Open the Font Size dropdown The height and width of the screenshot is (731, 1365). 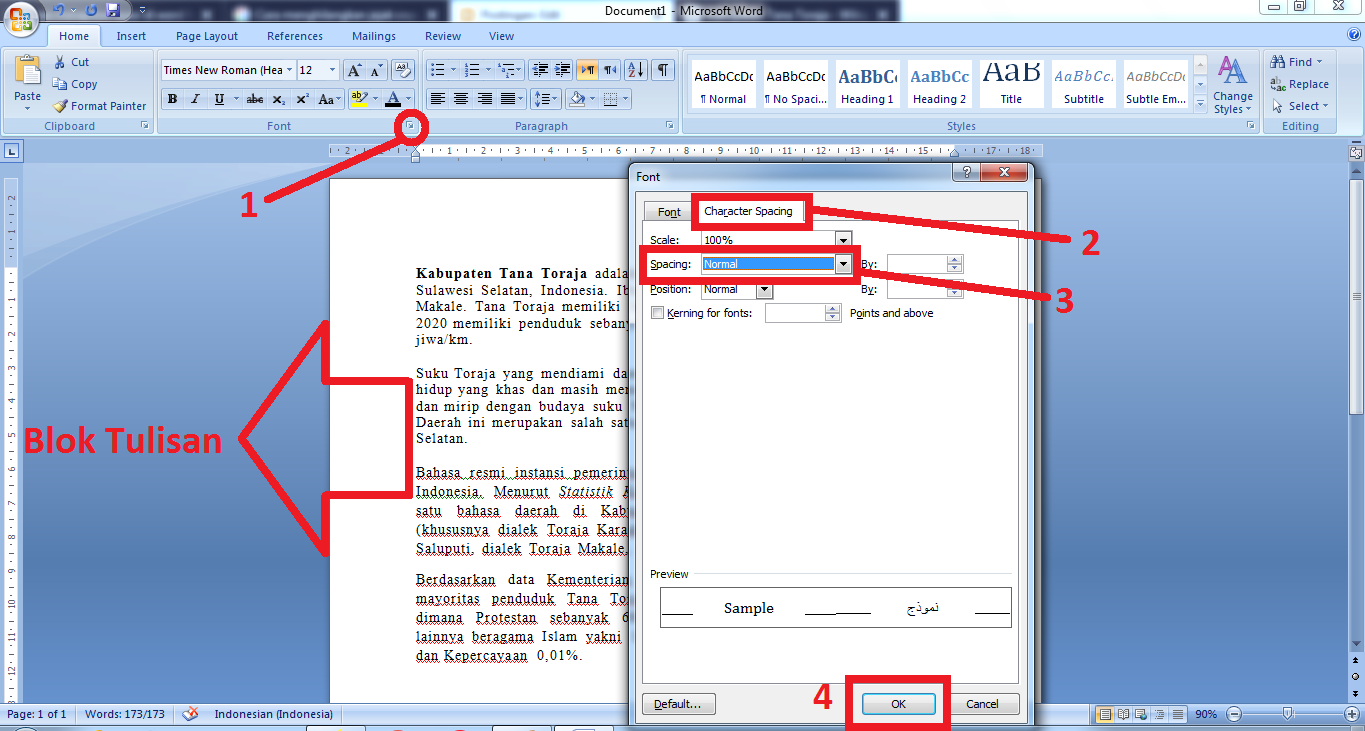pos(330,71)
